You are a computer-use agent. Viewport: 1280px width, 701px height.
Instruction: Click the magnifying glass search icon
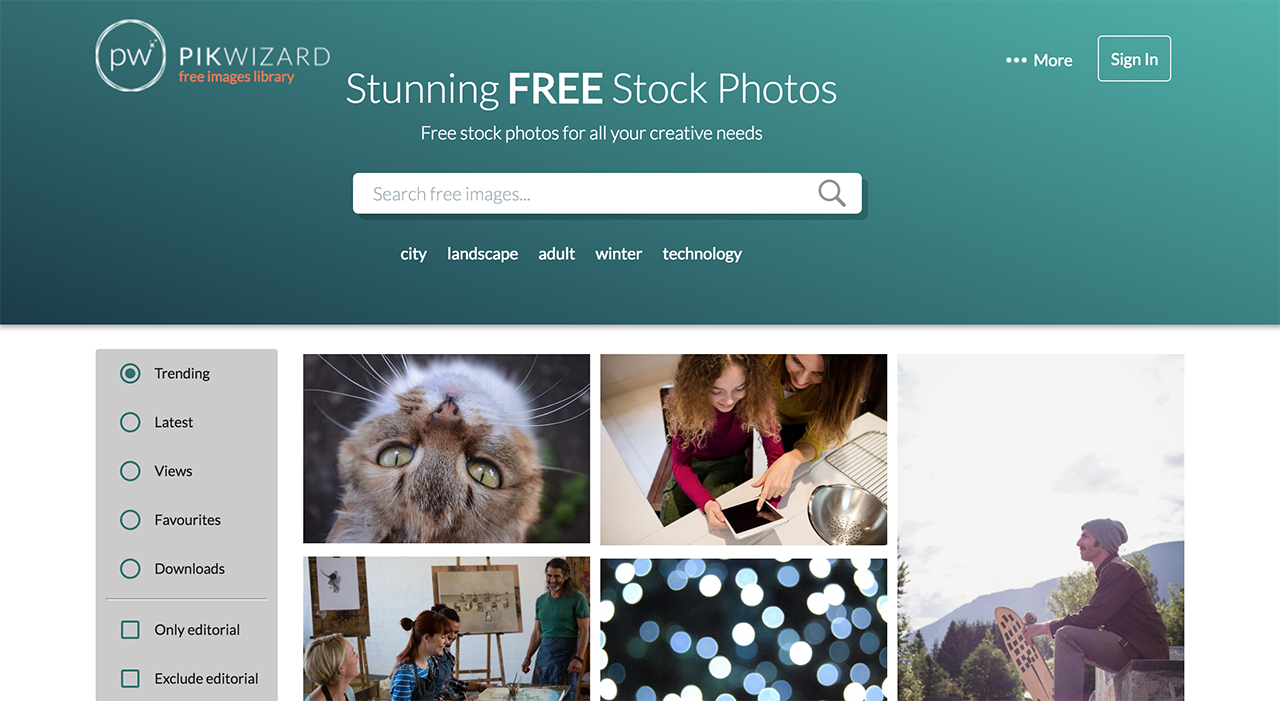832,193
